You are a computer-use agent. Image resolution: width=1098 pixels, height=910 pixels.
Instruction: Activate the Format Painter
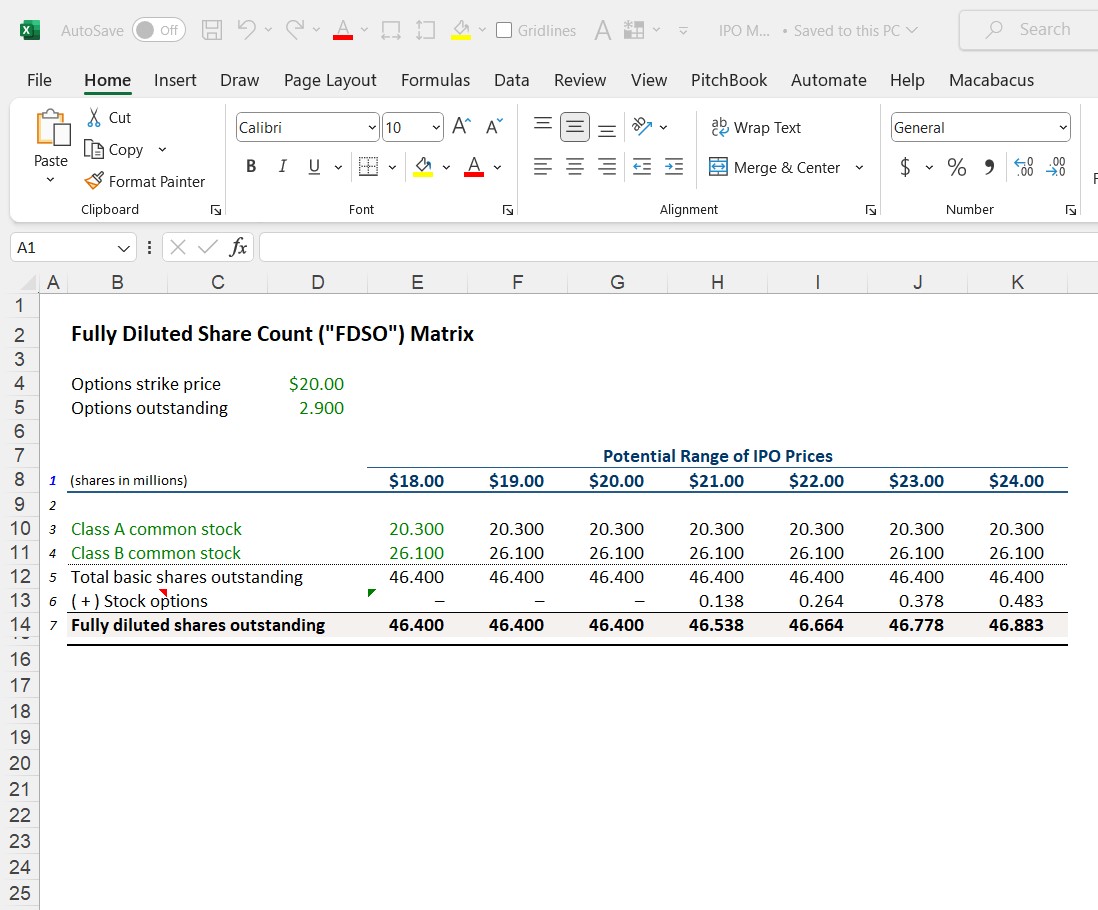tap(146, 182)
